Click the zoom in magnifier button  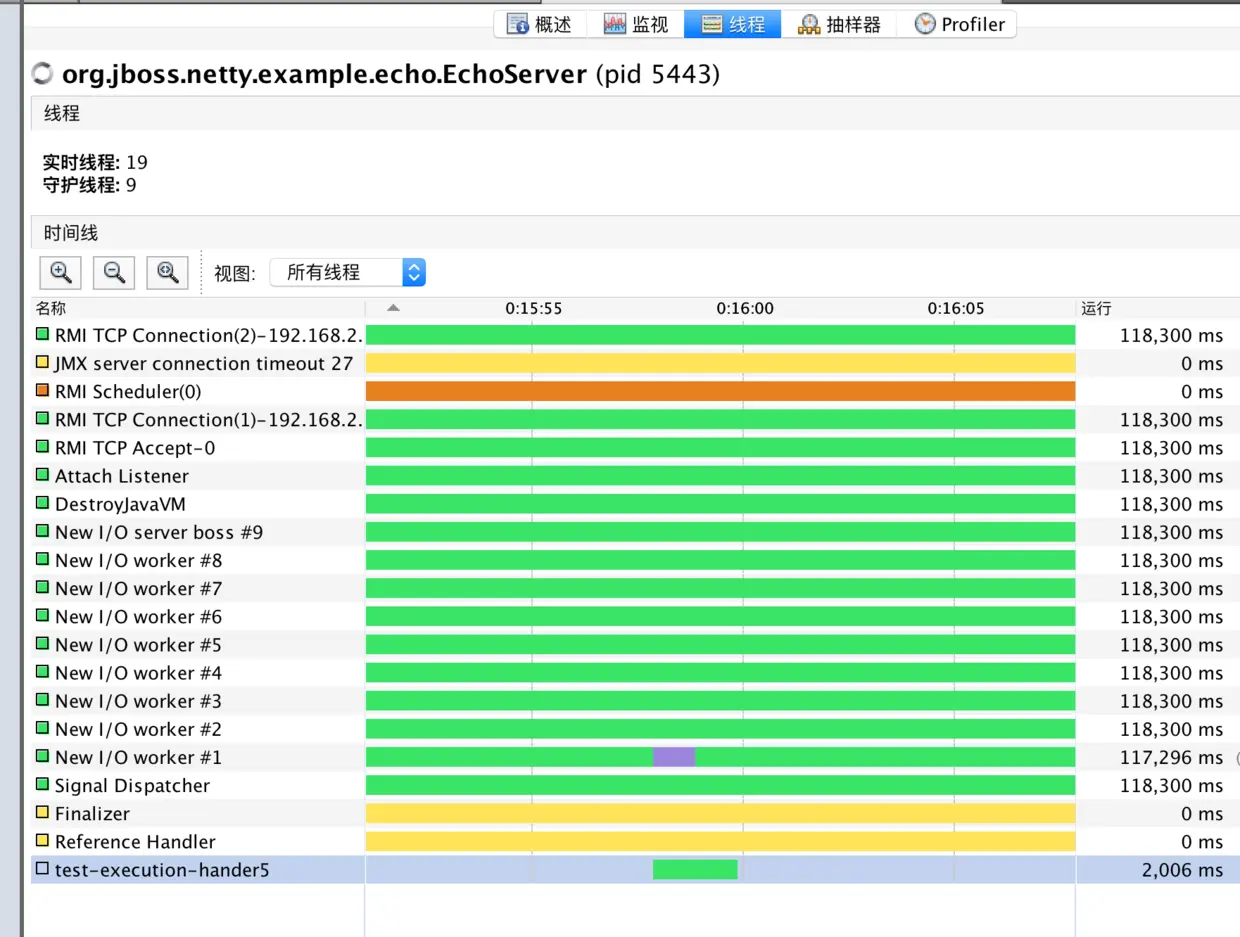[x=61, y=272]
